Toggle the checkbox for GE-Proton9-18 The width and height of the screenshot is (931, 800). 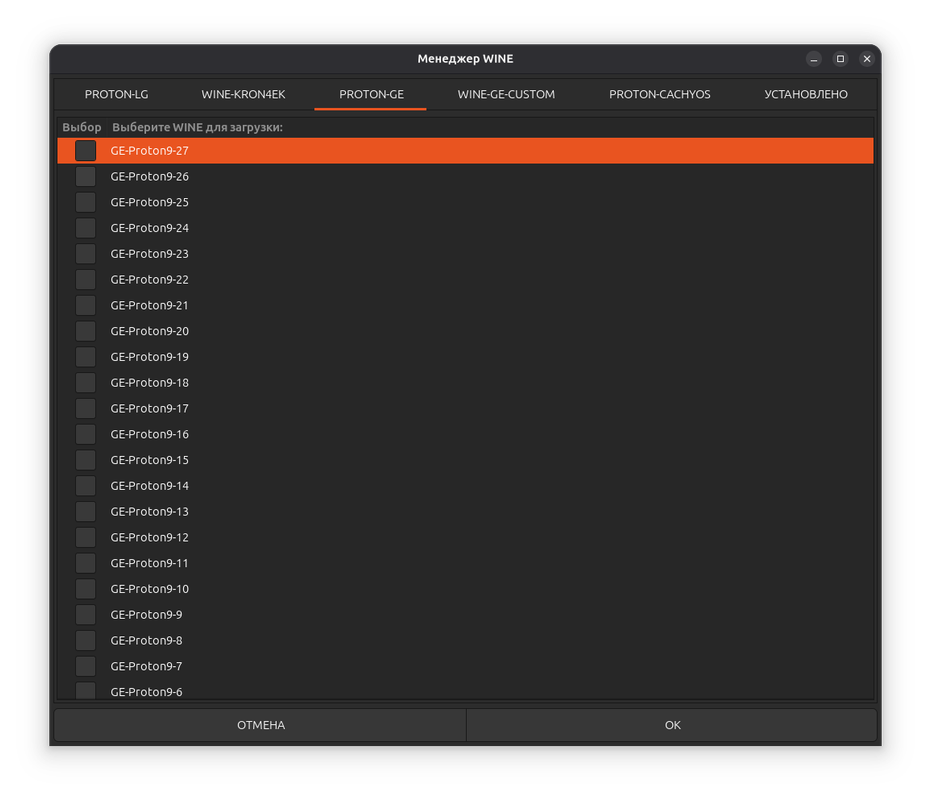86,382
